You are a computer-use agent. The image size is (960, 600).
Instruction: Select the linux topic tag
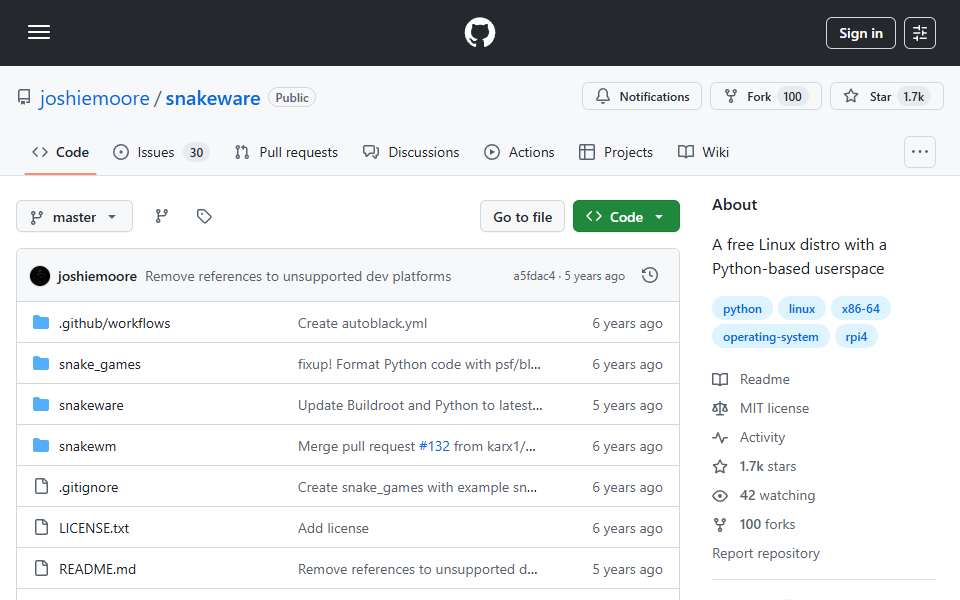pyautogui.click(x=801, y=309)
